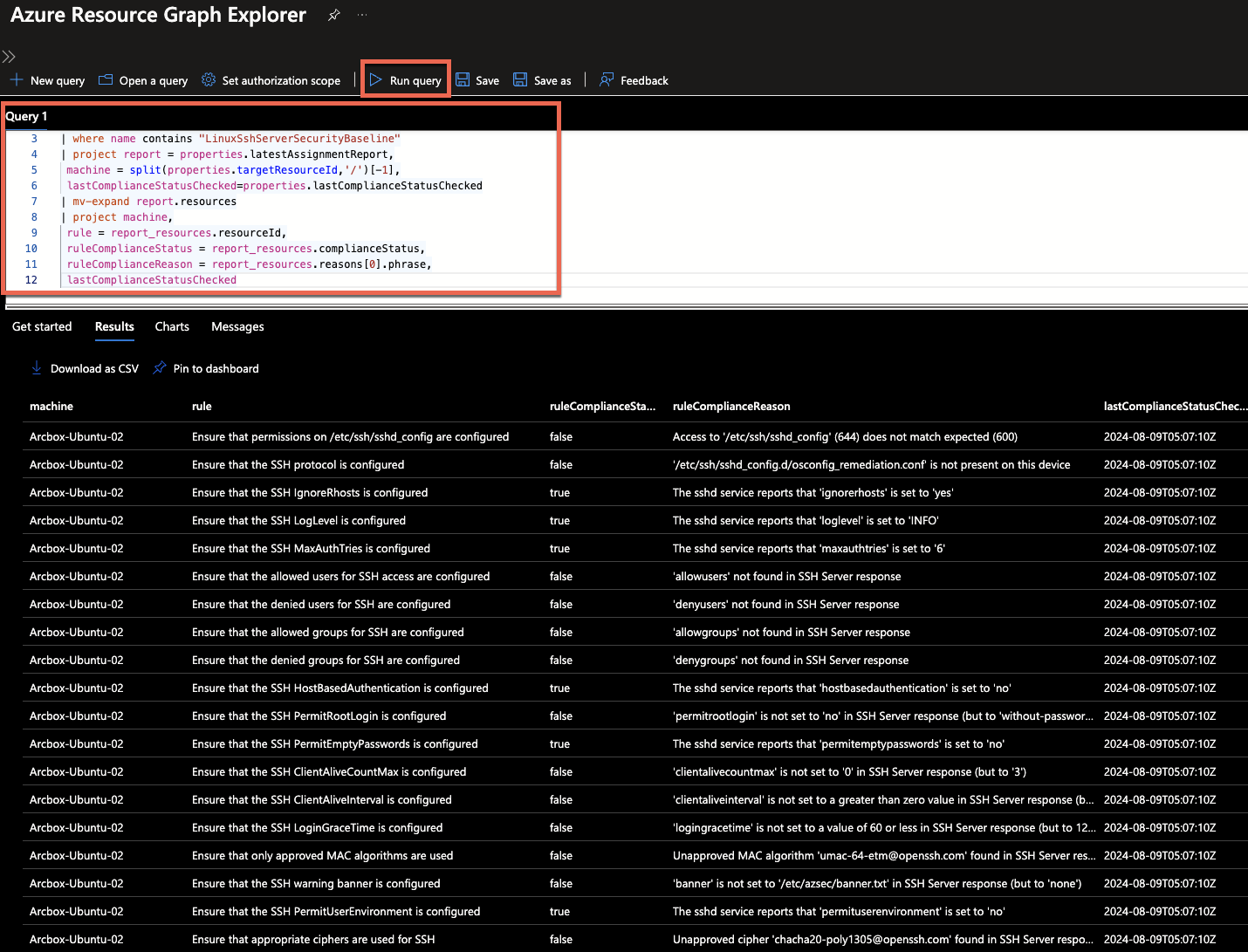
Task: Select rule "Ensure that the SSH PermitRootLogin is configured"
Action: click(x=319, y=716)
